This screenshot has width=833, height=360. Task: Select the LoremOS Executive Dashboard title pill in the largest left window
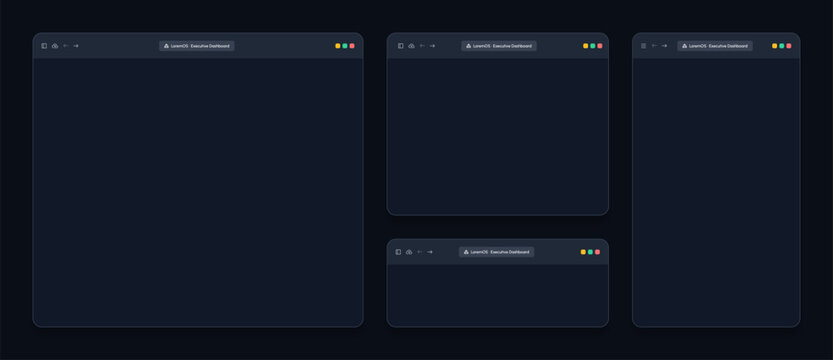(197, 46)
